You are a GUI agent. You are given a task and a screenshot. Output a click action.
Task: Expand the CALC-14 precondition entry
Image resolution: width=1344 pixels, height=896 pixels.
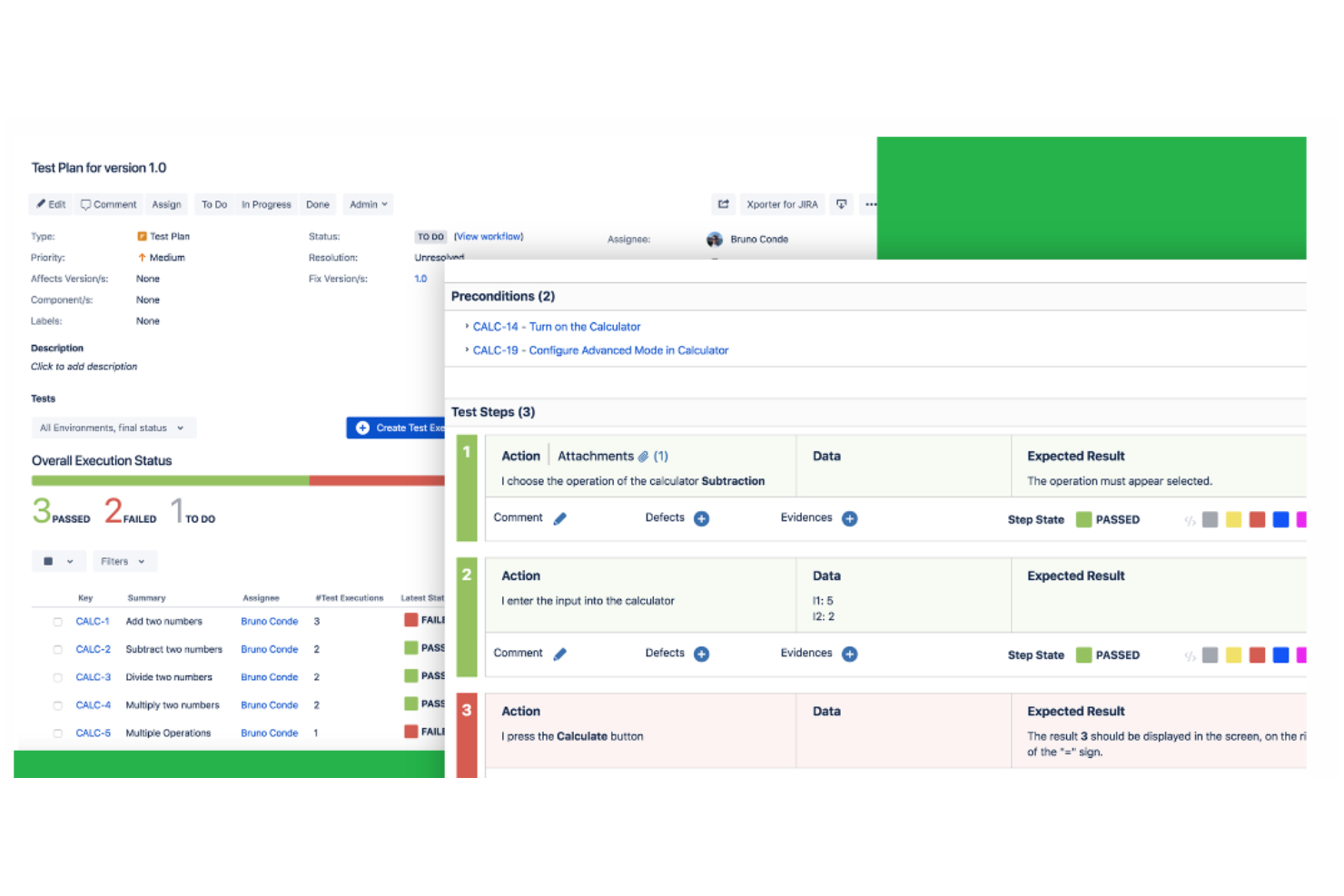[x=469, y=327]
